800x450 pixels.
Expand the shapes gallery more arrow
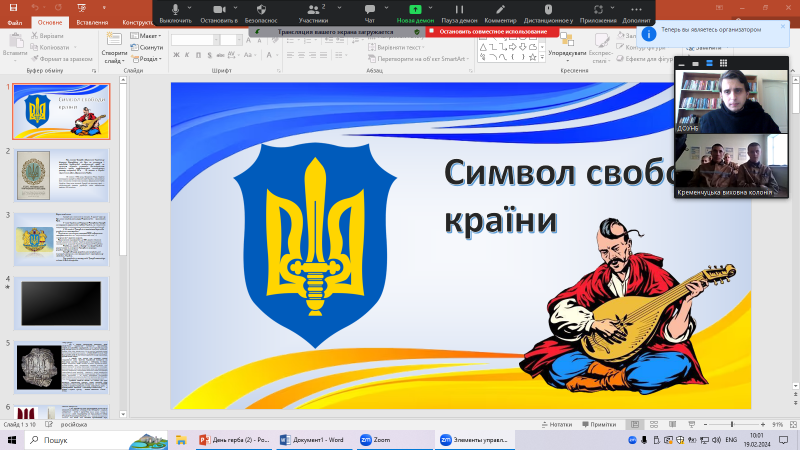click(x=542, y=58)
